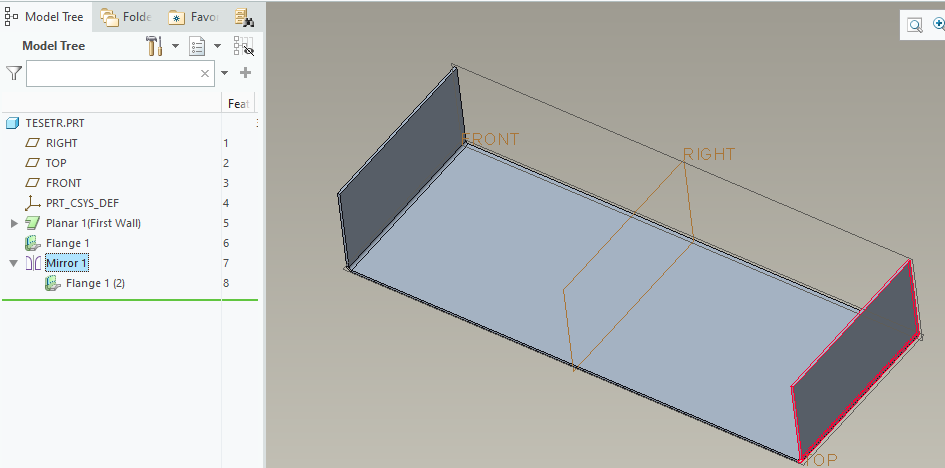The height and width of the screenshot is (468, 945).
Task: Select PRT_CSYS_DEF coordinate system
Action: coord(82,203)
